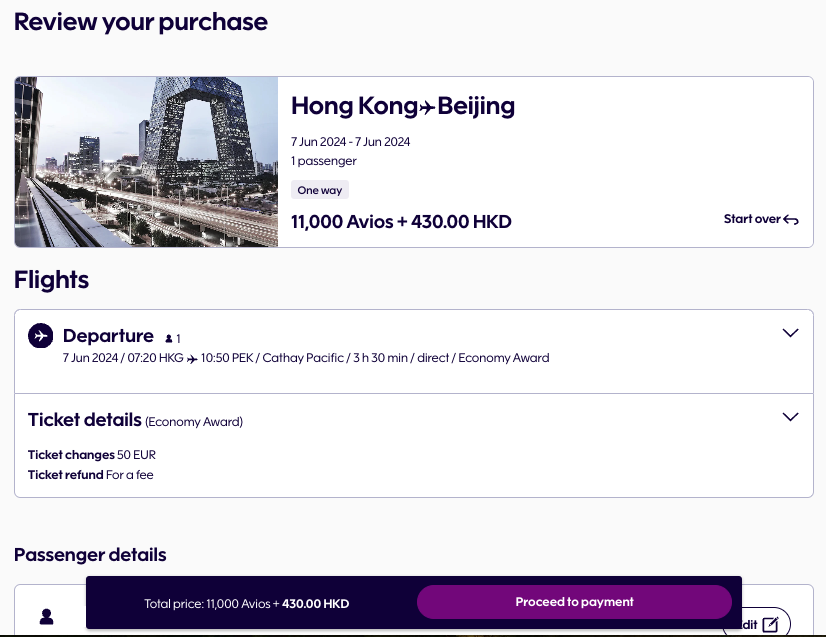Screen dimensions: 826x637
Task: Click the One way trip badge
Action: (x=320, y=190)
